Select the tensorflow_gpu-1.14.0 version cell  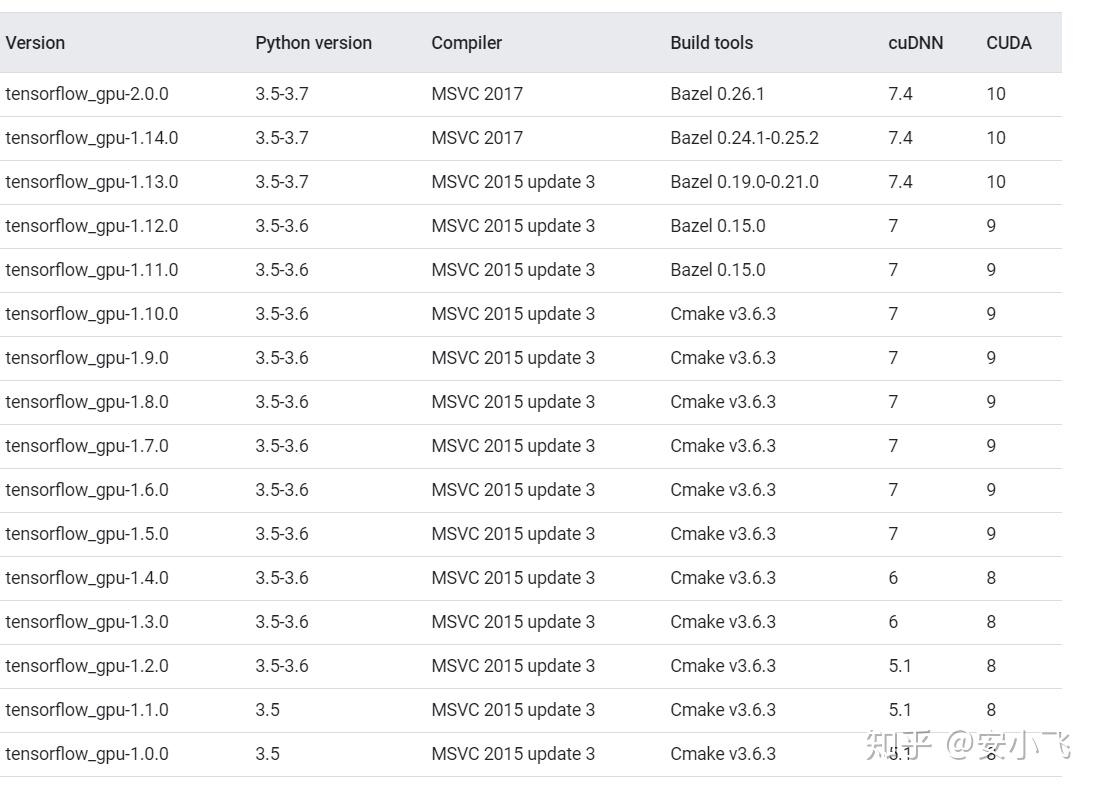[92, 138]
